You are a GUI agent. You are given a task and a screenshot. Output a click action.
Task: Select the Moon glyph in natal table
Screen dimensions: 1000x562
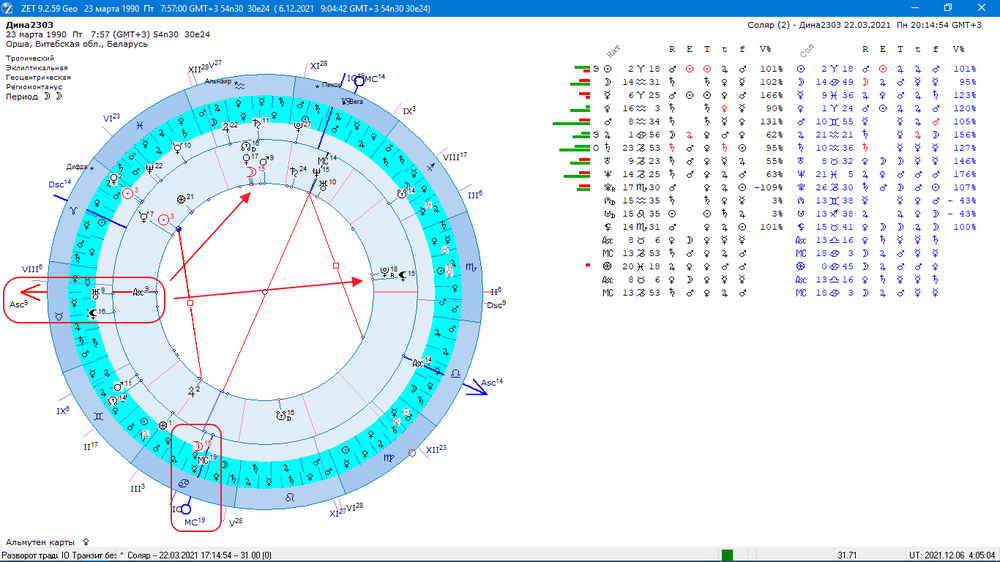point(608,82)
